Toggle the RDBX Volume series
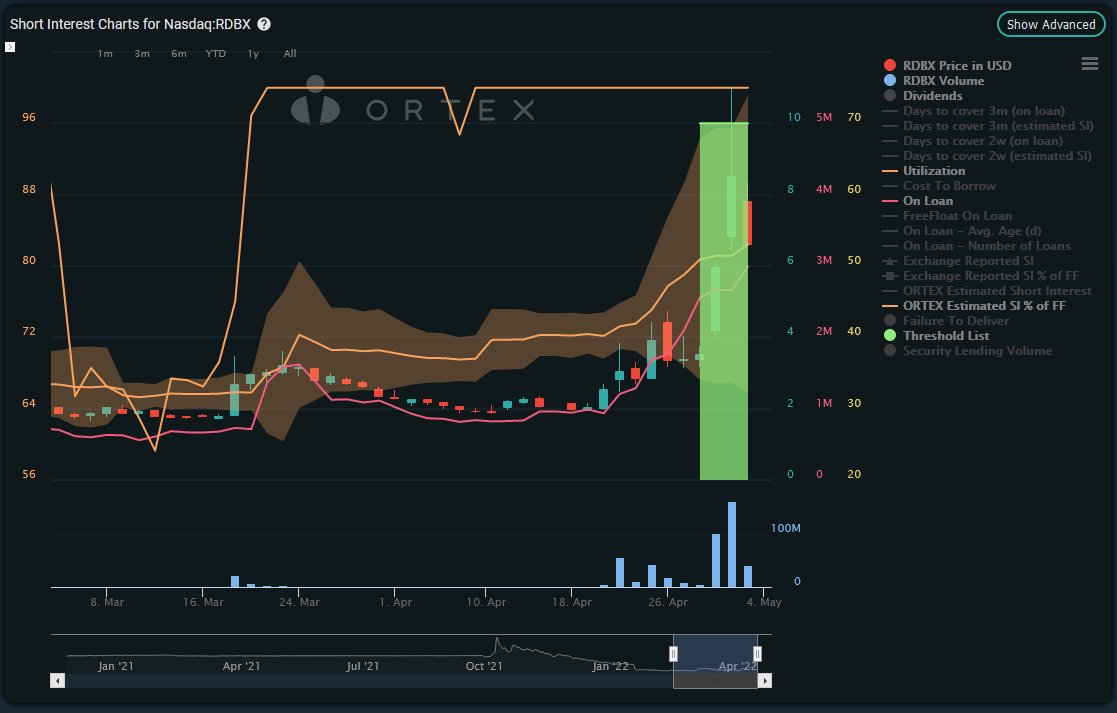Image resolution: width=1117 pixels, height=713 pixels. pos(934,80)
